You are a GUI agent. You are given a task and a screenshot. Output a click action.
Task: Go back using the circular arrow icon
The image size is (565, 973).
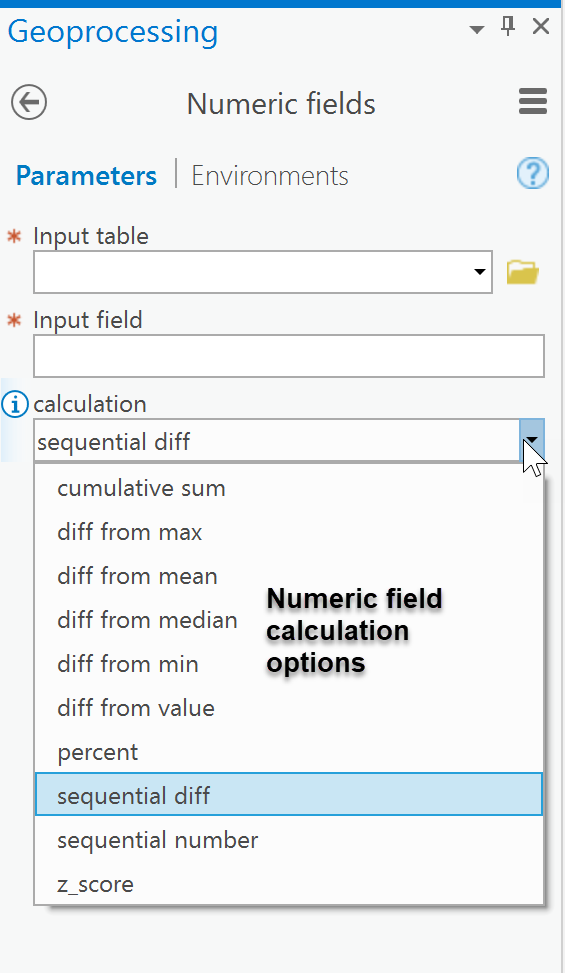pos(29,102)
